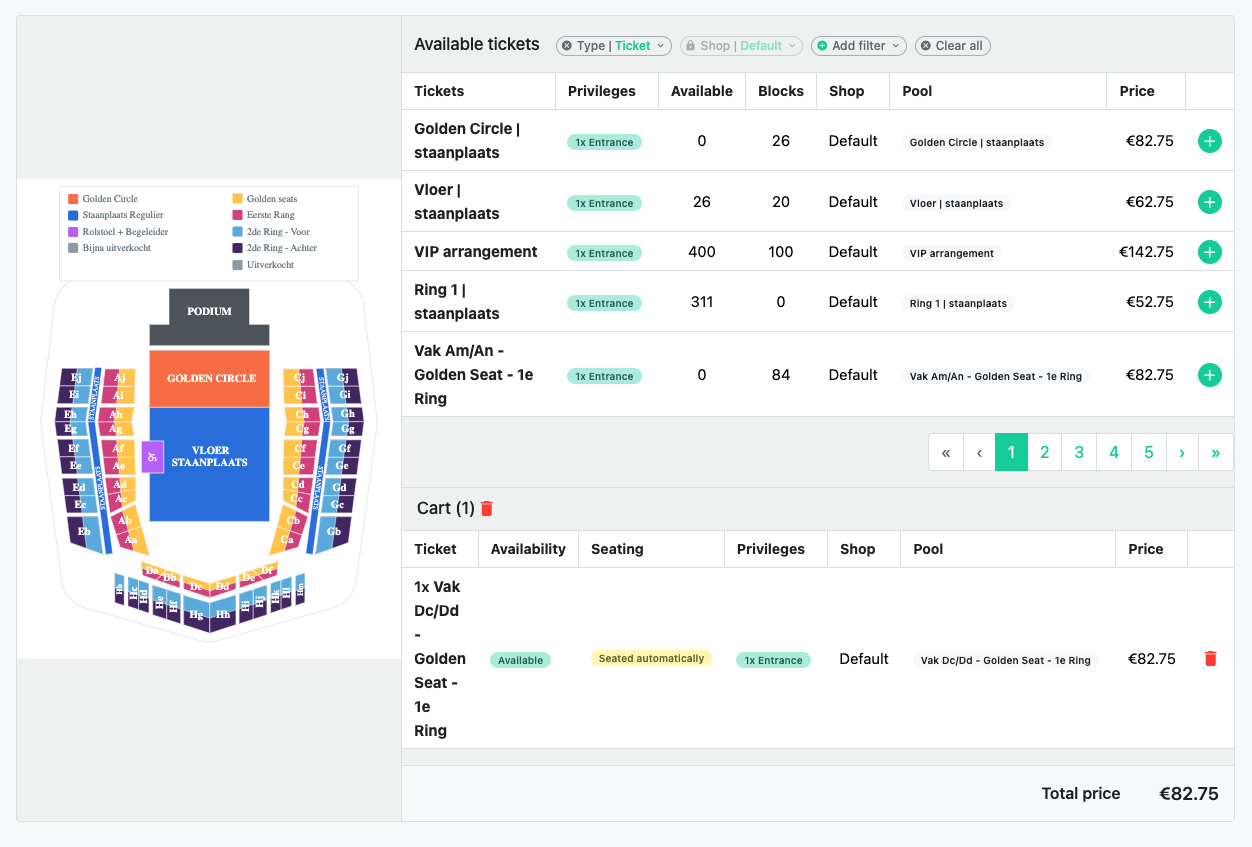Click the €142.75 price of VIP arrangement
The image size is (1252, 847).
click(1146, 252)
